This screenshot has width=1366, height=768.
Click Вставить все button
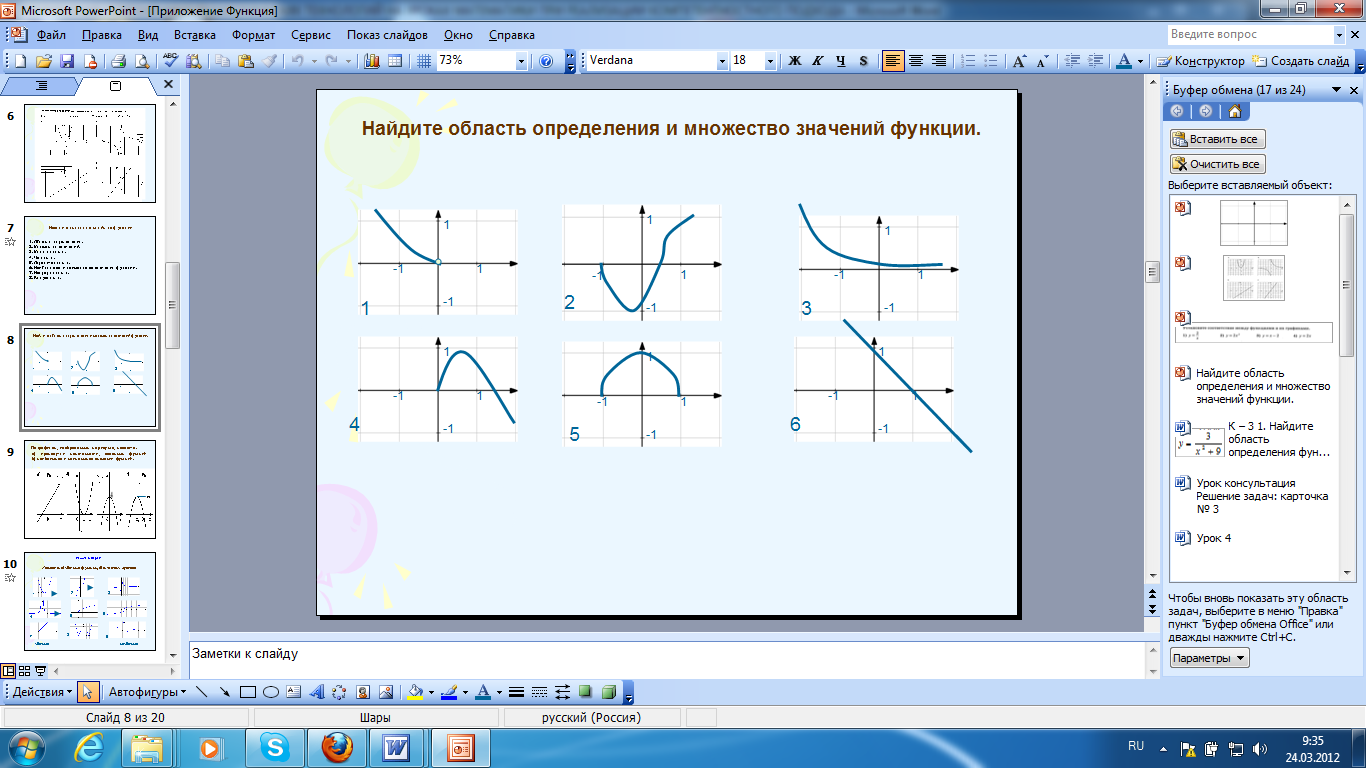pos(1217,139)
